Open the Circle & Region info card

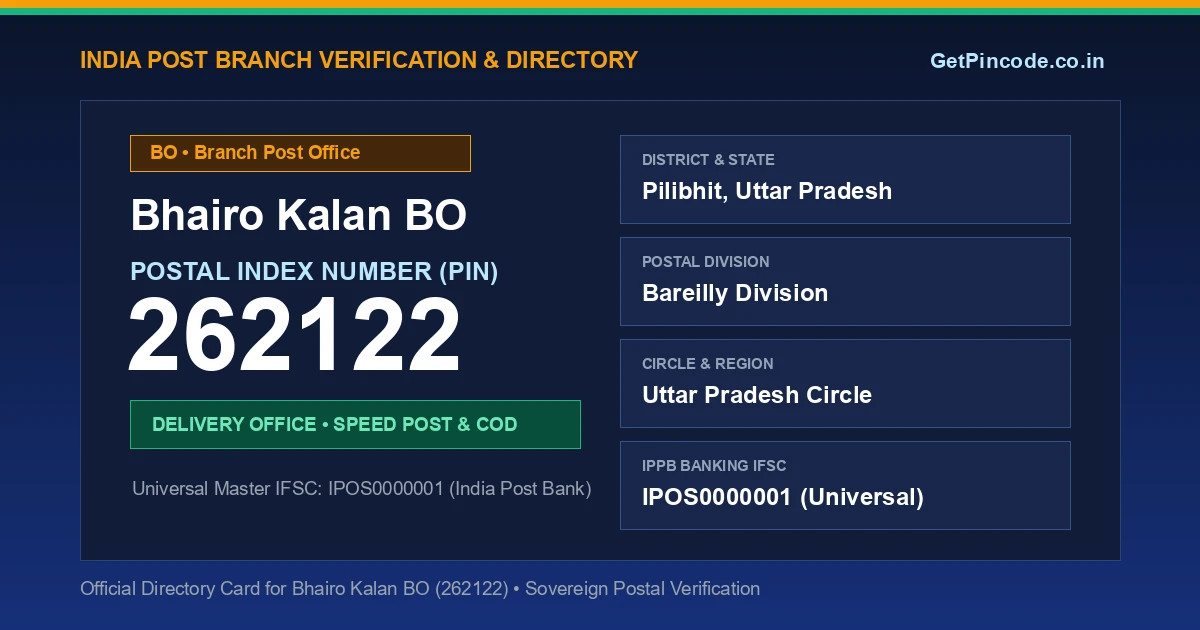point(845,383)
